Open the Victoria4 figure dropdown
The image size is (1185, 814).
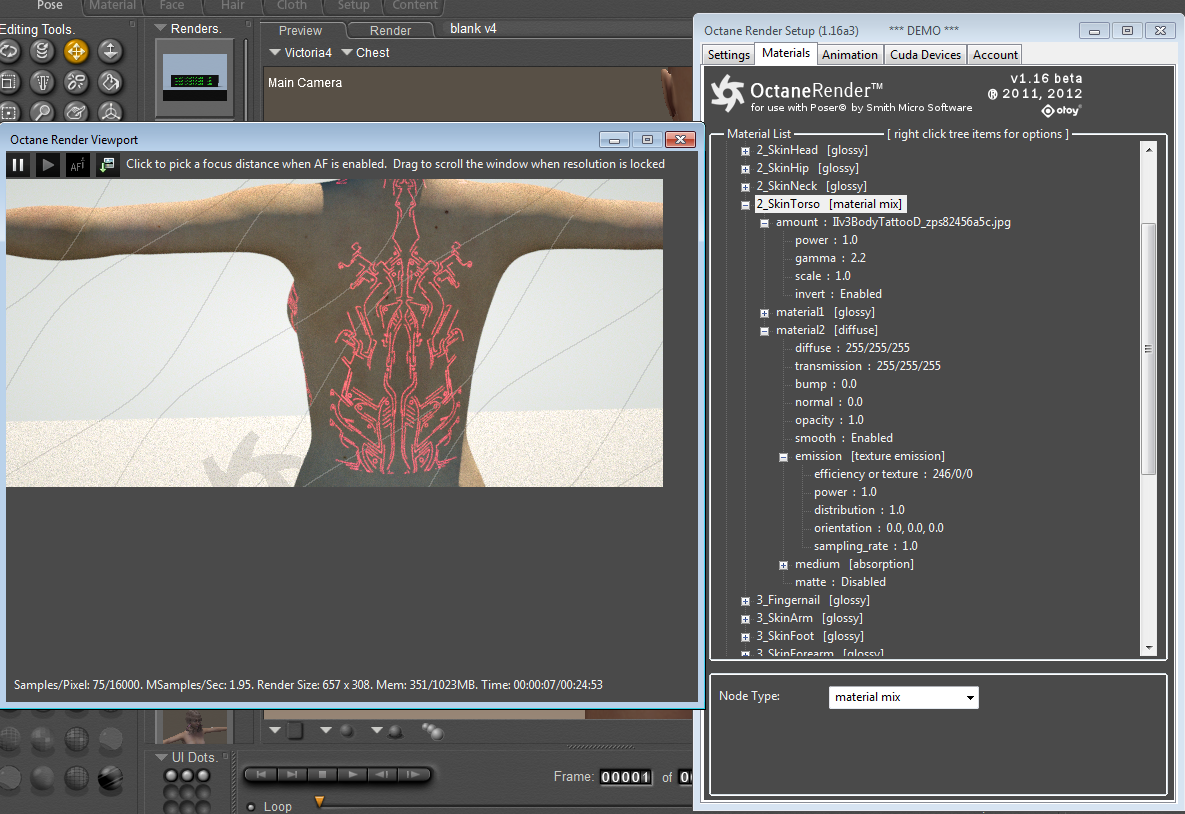pos(301,53)
